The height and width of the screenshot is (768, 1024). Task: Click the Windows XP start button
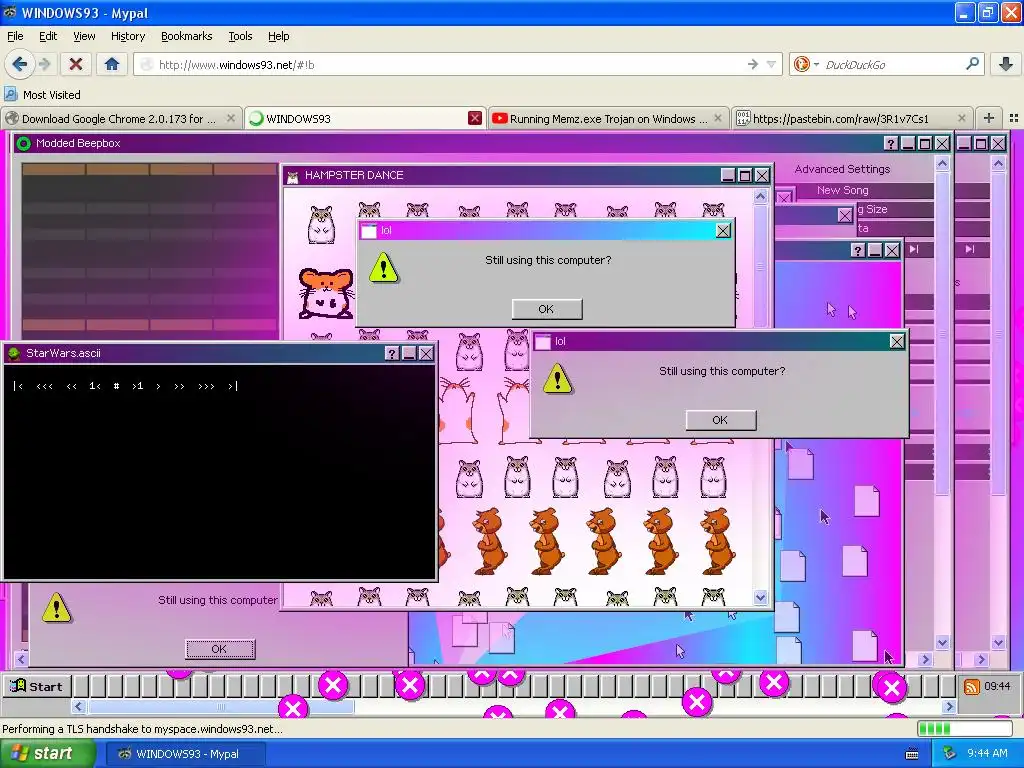click(x=48, y=754)
